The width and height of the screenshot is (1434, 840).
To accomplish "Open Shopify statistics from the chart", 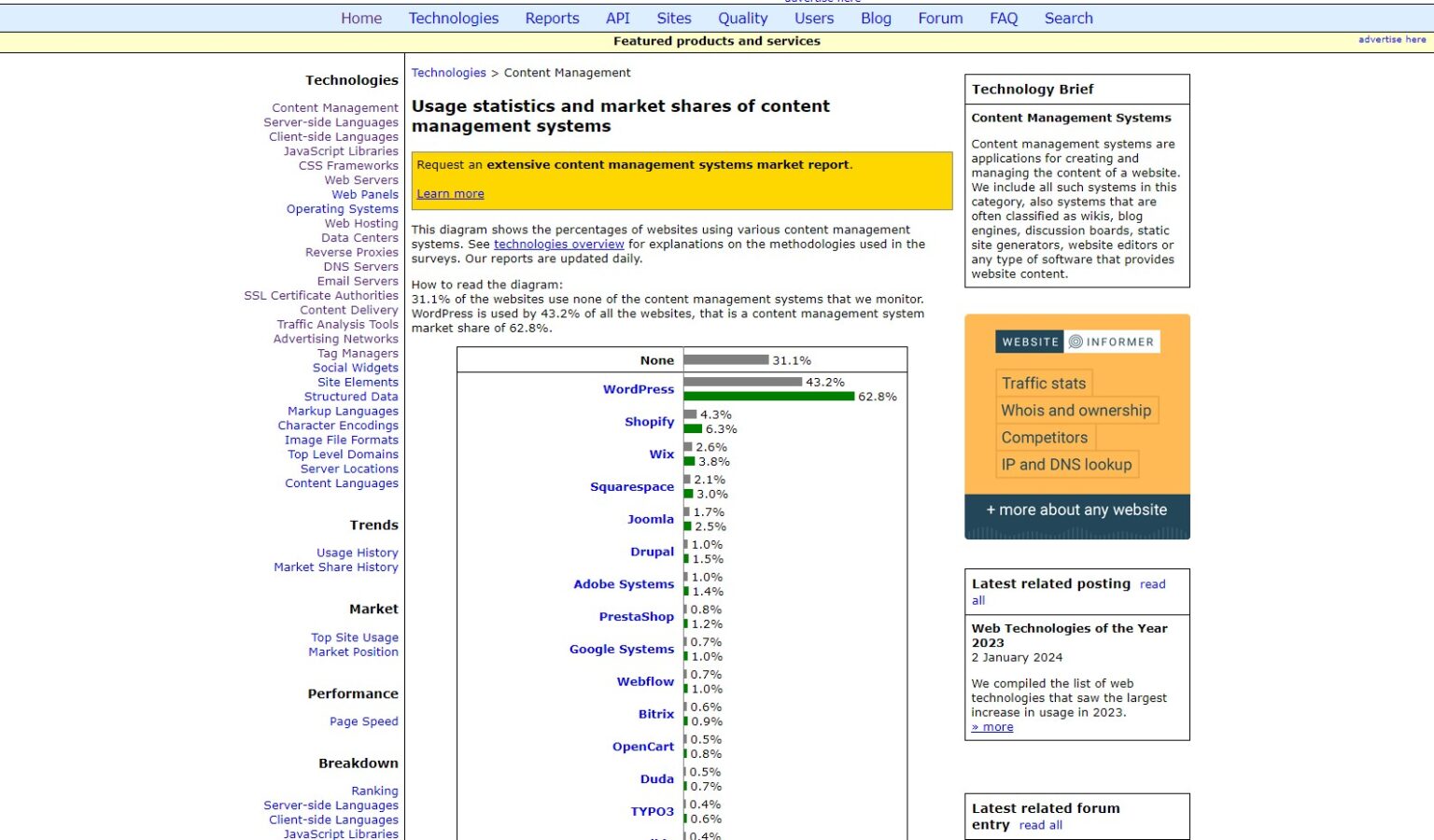I will (649, 422).
